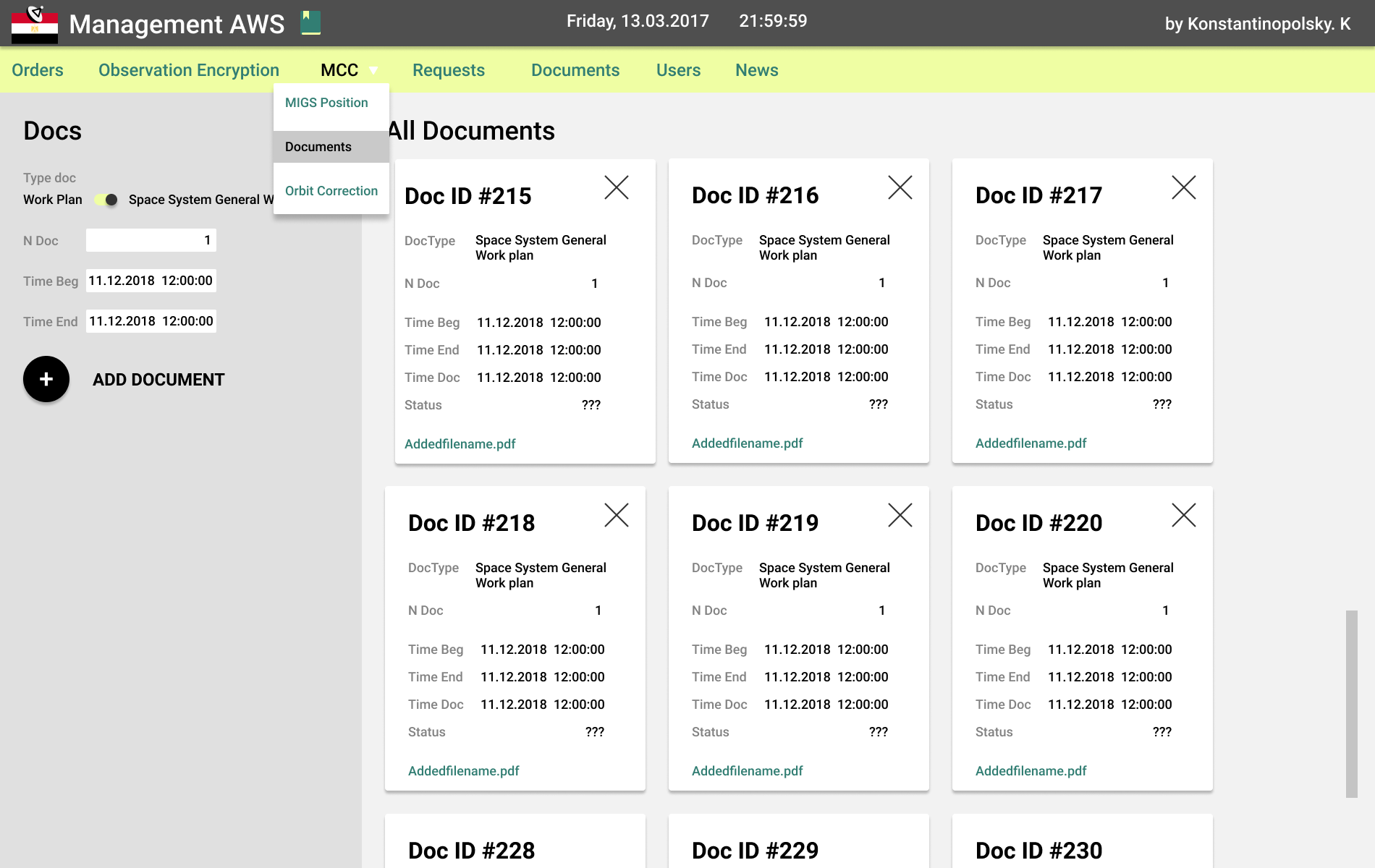Viewport: 1375px width, 868px height.
Task: Focus the N Doc input field
Action: coord(151,240)
